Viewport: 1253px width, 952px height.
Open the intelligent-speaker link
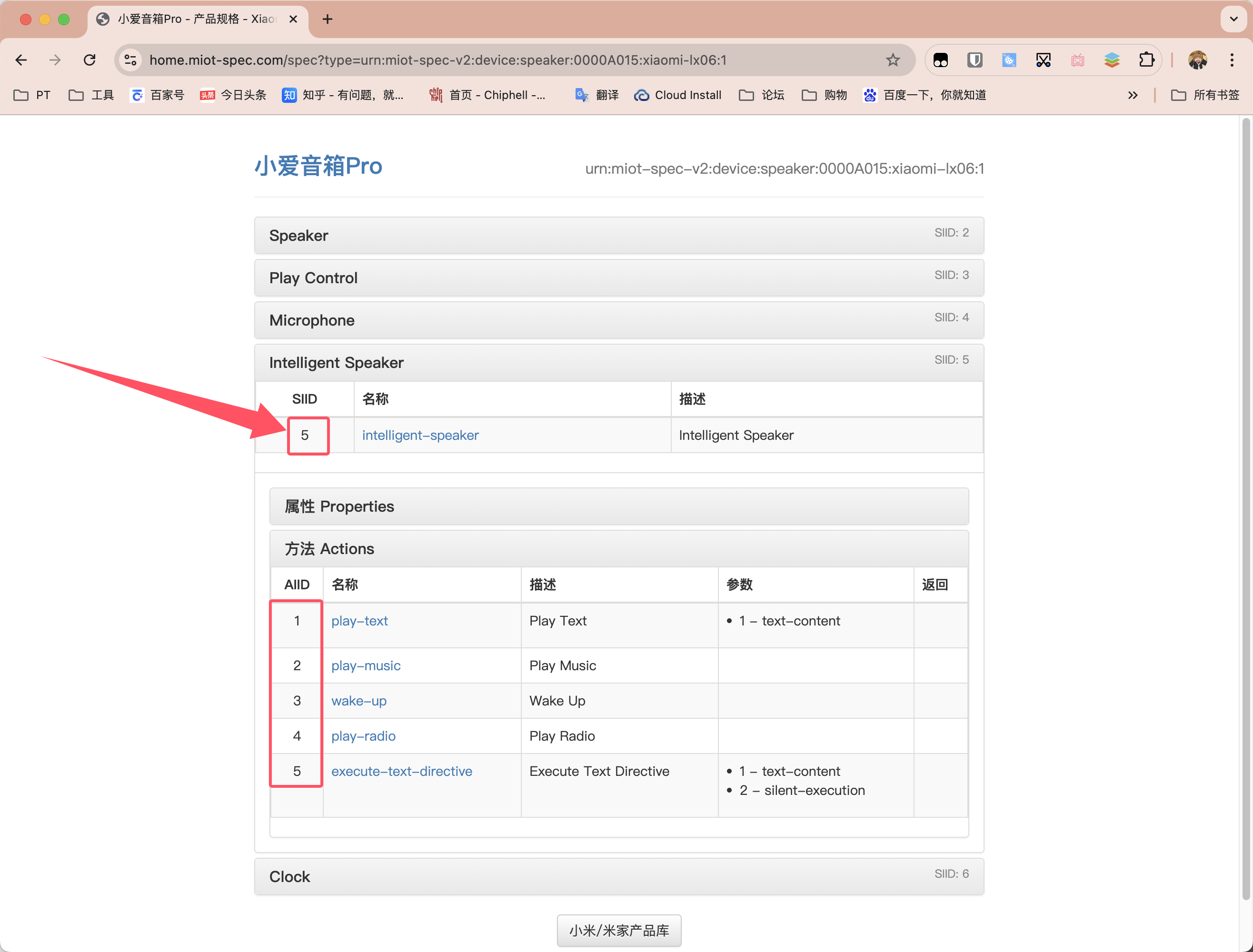[x=420, y=435]
